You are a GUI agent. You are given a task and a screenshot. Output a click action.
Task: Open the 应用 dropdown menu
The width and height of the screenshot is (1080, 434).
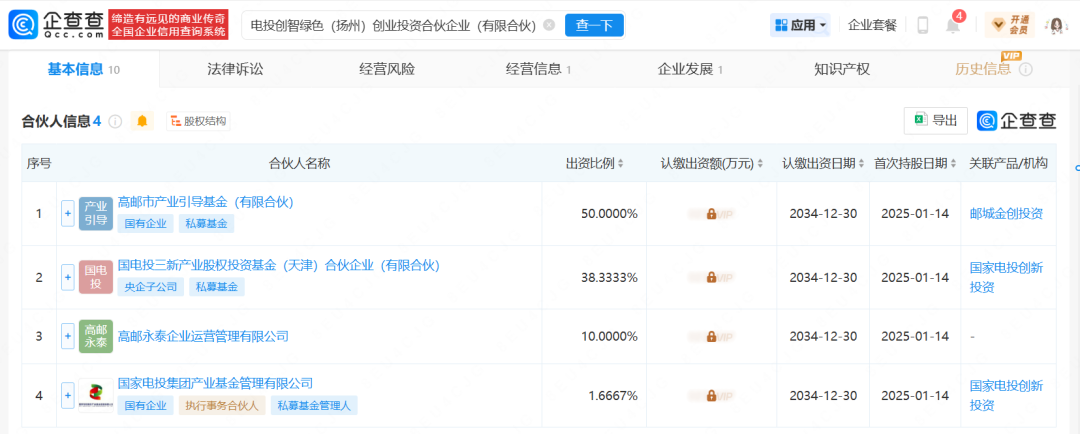tap(800, 25)
